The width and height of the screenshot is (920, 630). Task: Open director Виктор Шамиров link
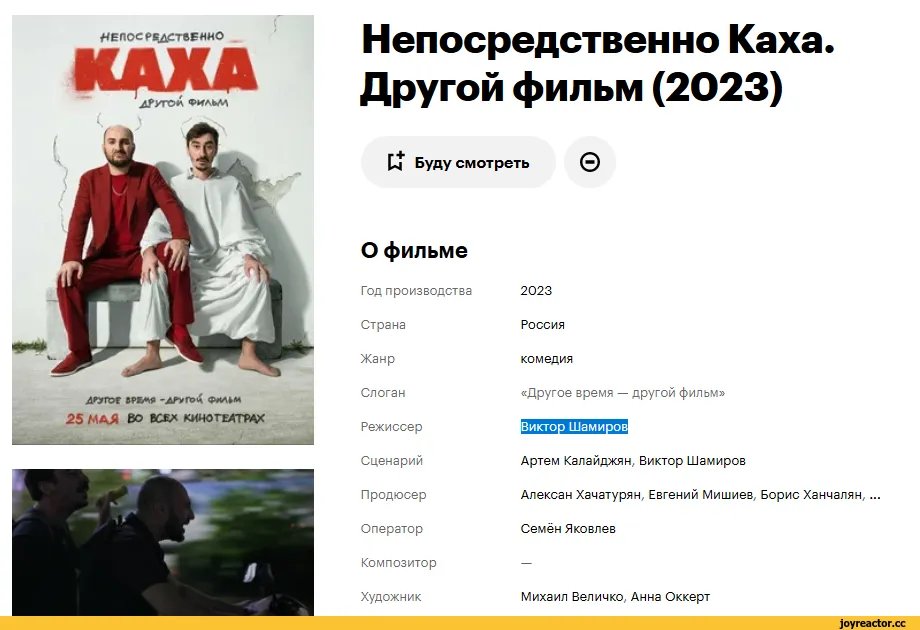[x=574, y=426]
